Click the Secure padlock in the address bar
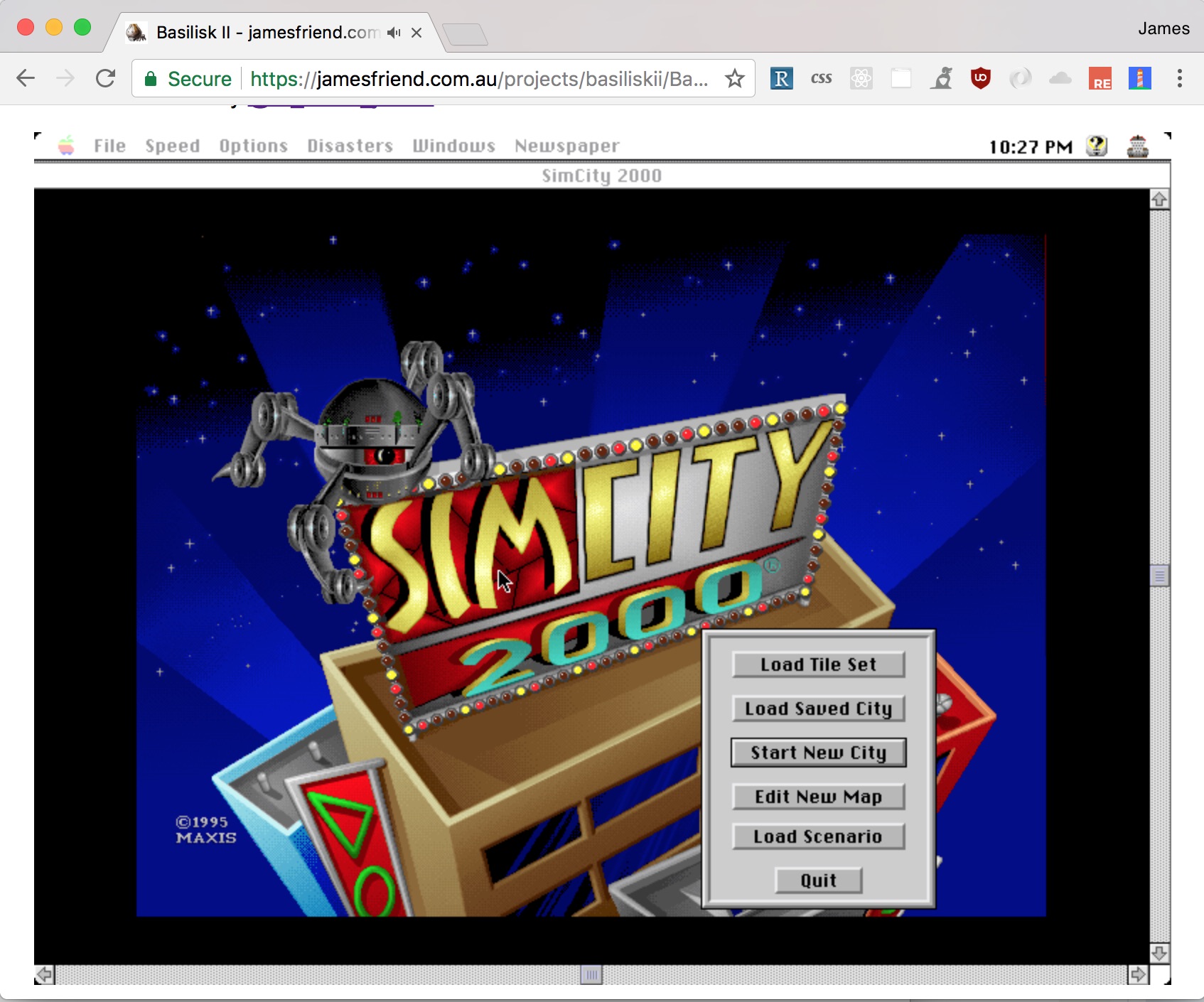Screen dimensions: 1204x1002 (151, 78)
